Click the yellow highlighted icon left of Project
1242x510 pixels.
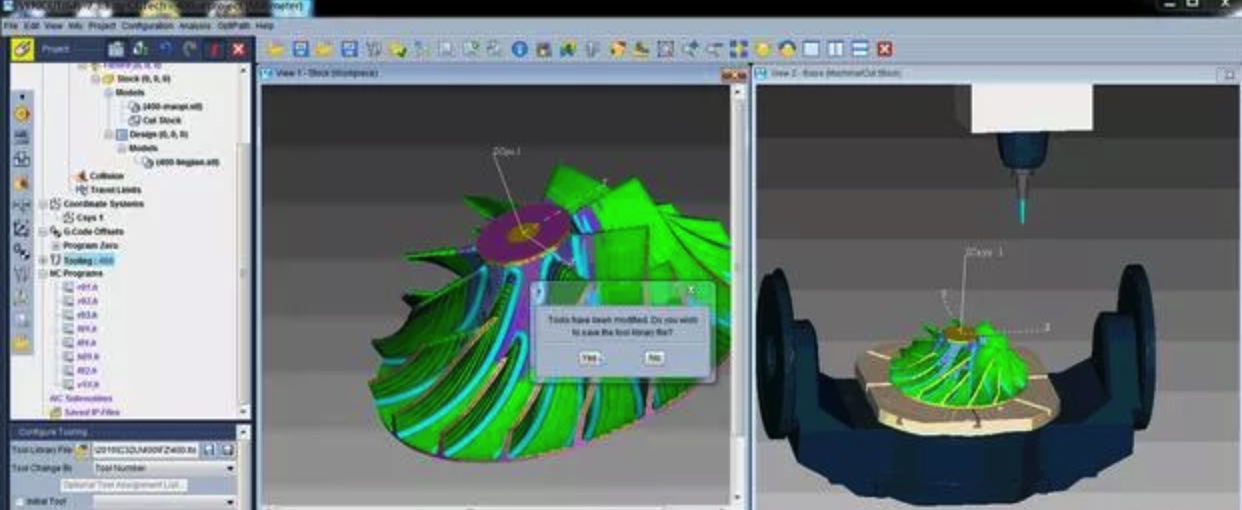point(22,49)
